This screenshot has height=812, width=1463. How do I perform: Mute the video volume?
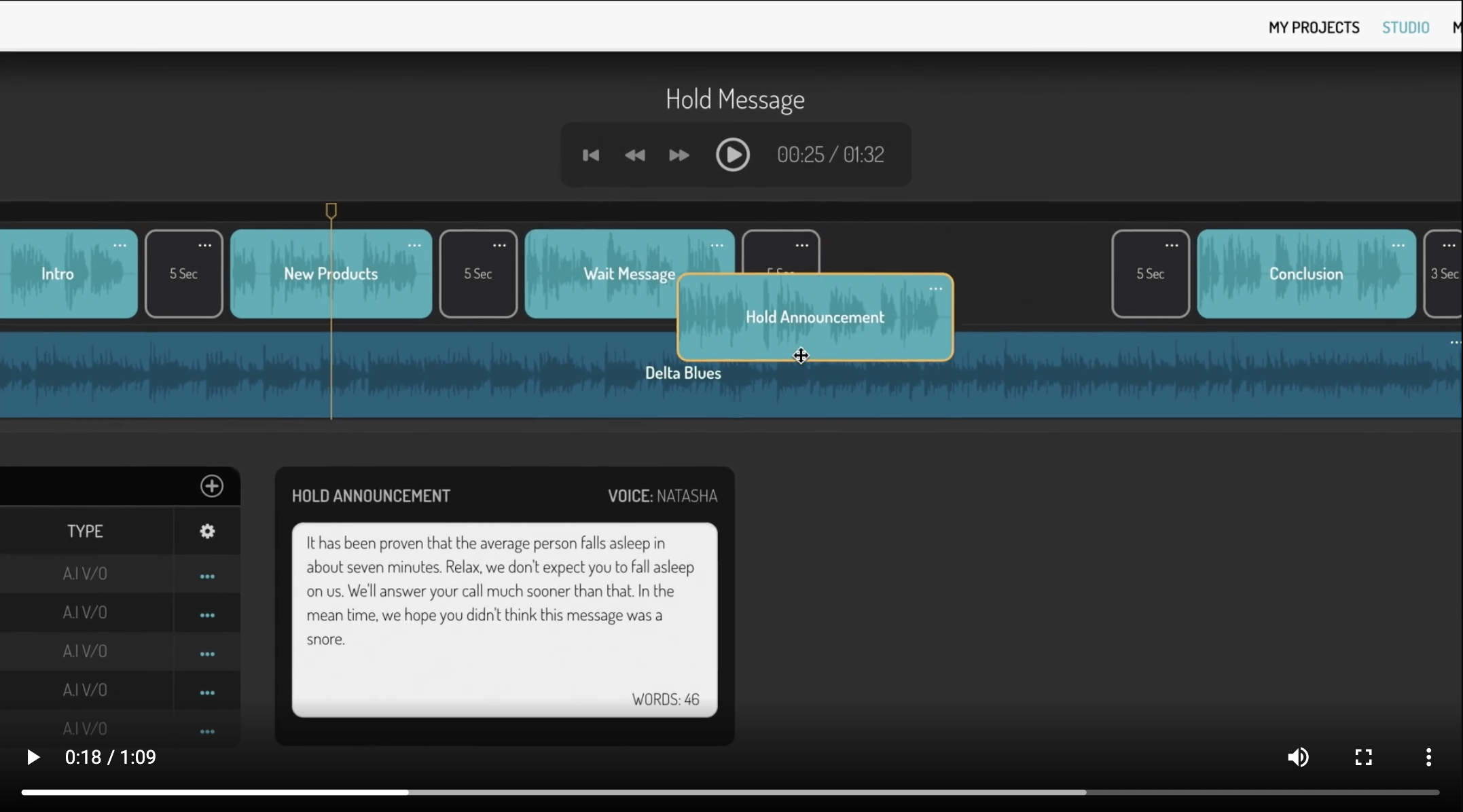click(x=1298, y=757)
